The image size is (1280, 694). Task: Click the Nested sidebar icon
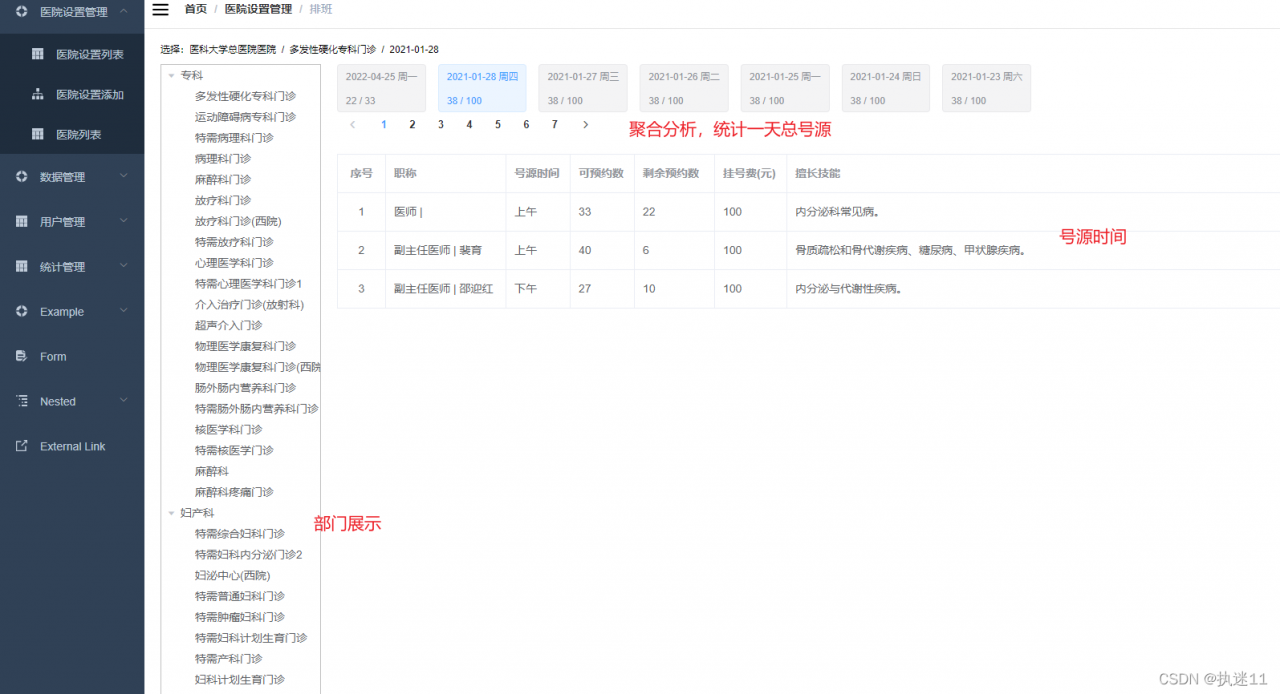click(24, 400)
